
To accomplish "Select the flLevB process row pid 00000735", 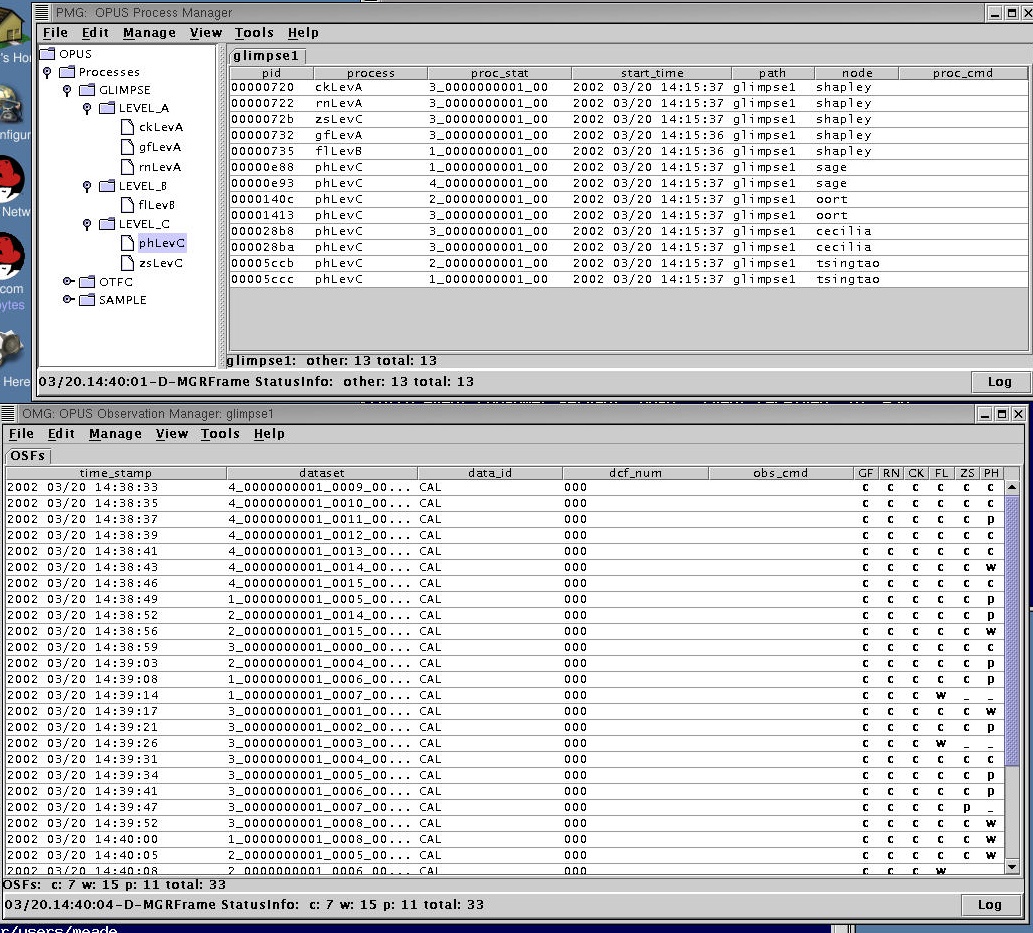I will click(628, 151).
